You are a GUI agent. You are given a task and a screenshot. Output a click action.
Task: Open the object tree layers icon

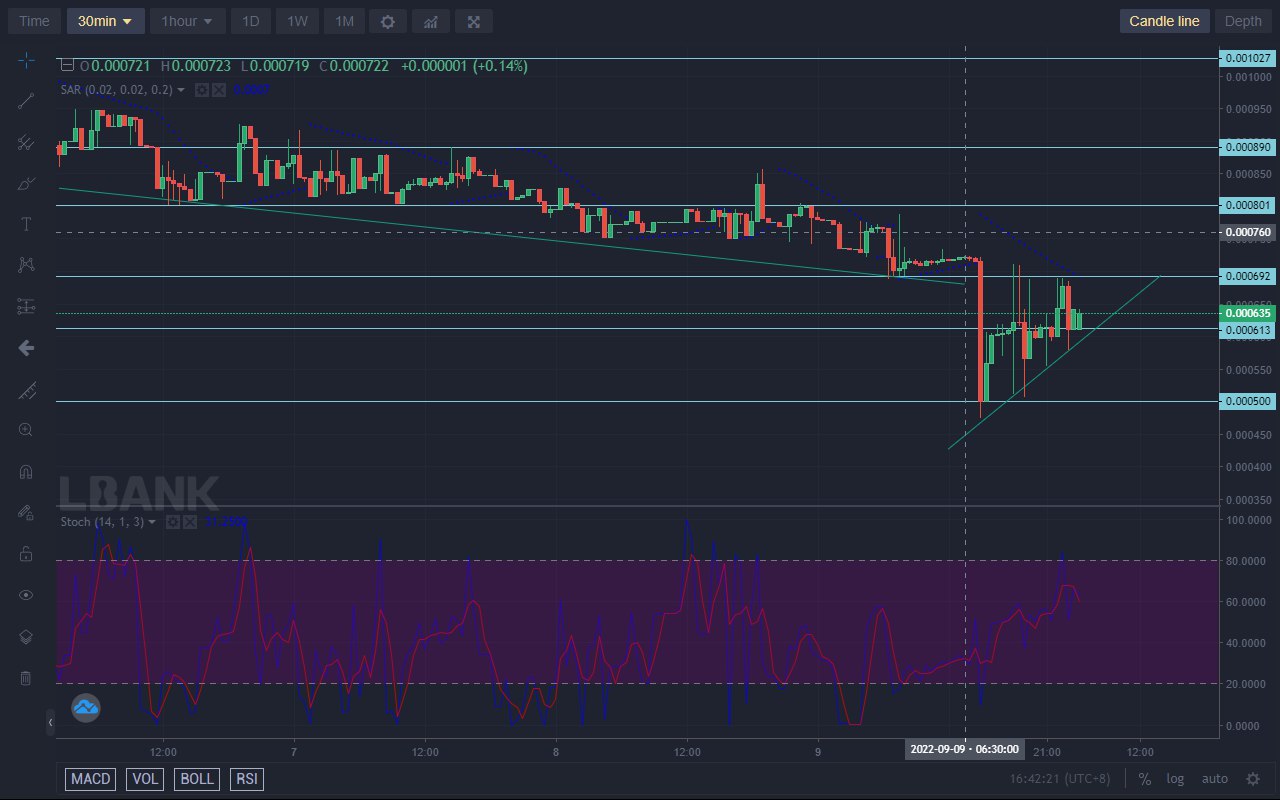tap(26, 637)
